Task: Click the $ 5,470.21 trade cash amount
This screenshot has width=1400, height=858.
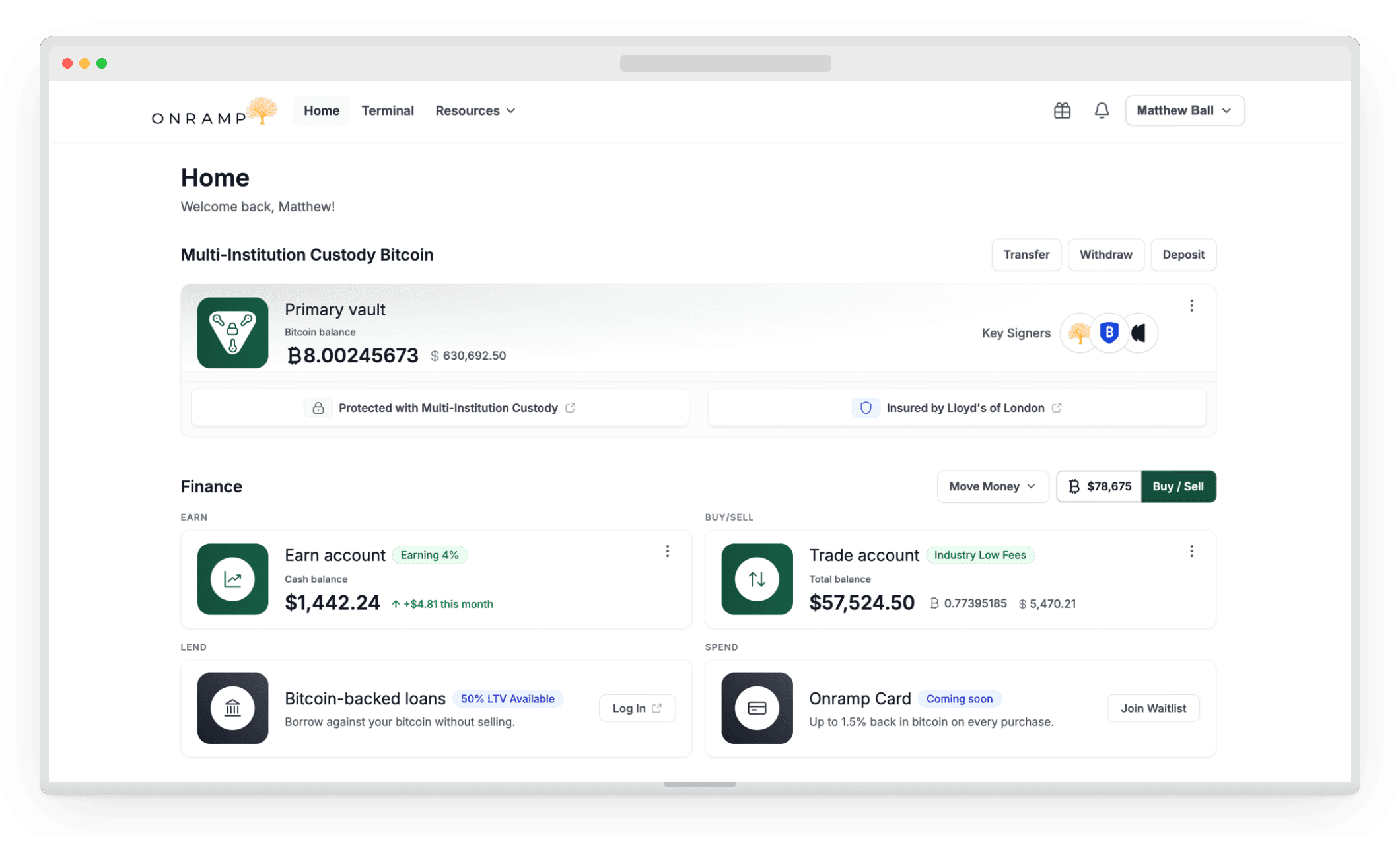Action: click(x=1047, y=603)
